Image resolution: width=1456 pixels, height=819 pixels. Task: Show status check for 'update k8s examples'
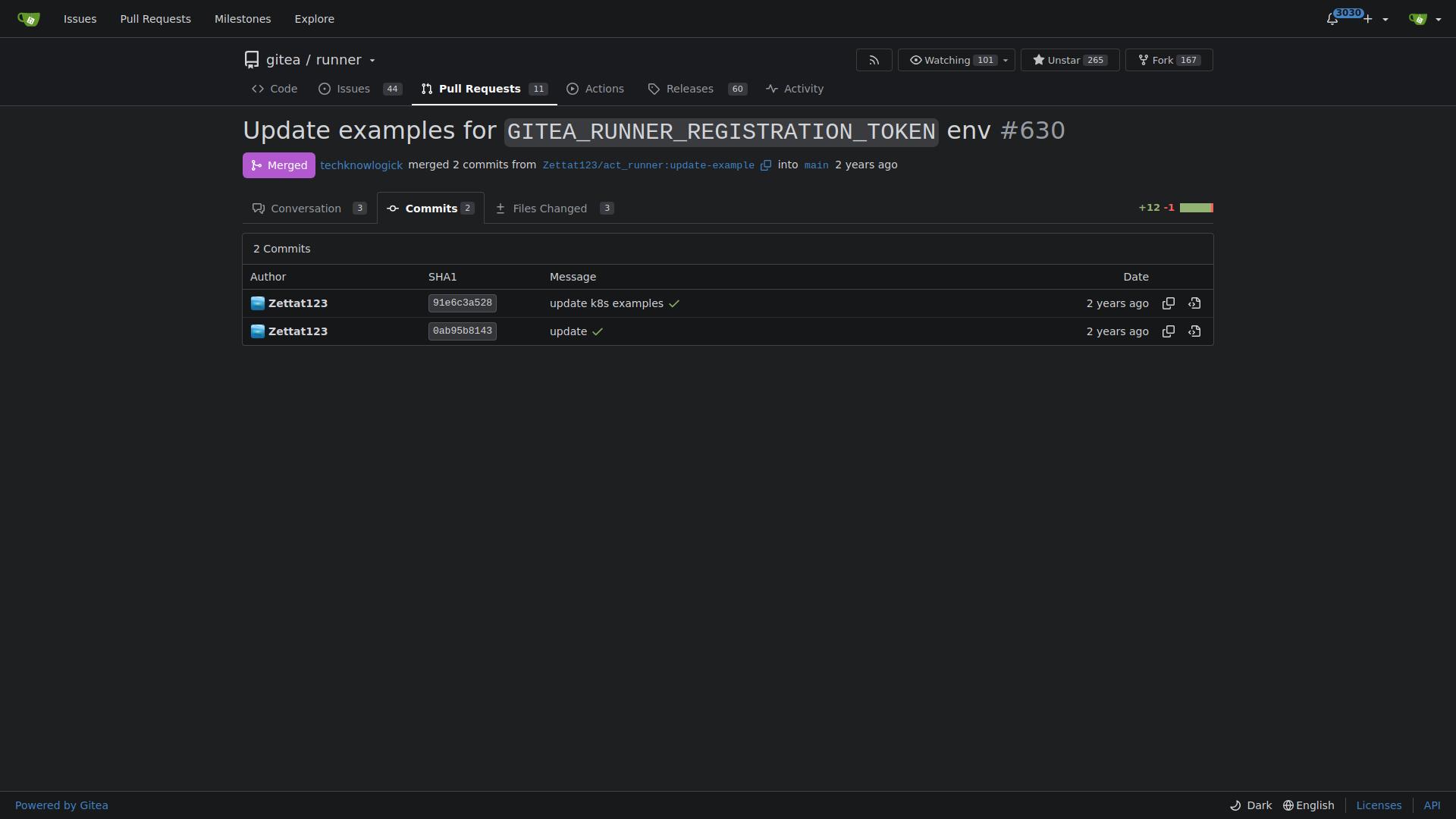tap(674, 303)
